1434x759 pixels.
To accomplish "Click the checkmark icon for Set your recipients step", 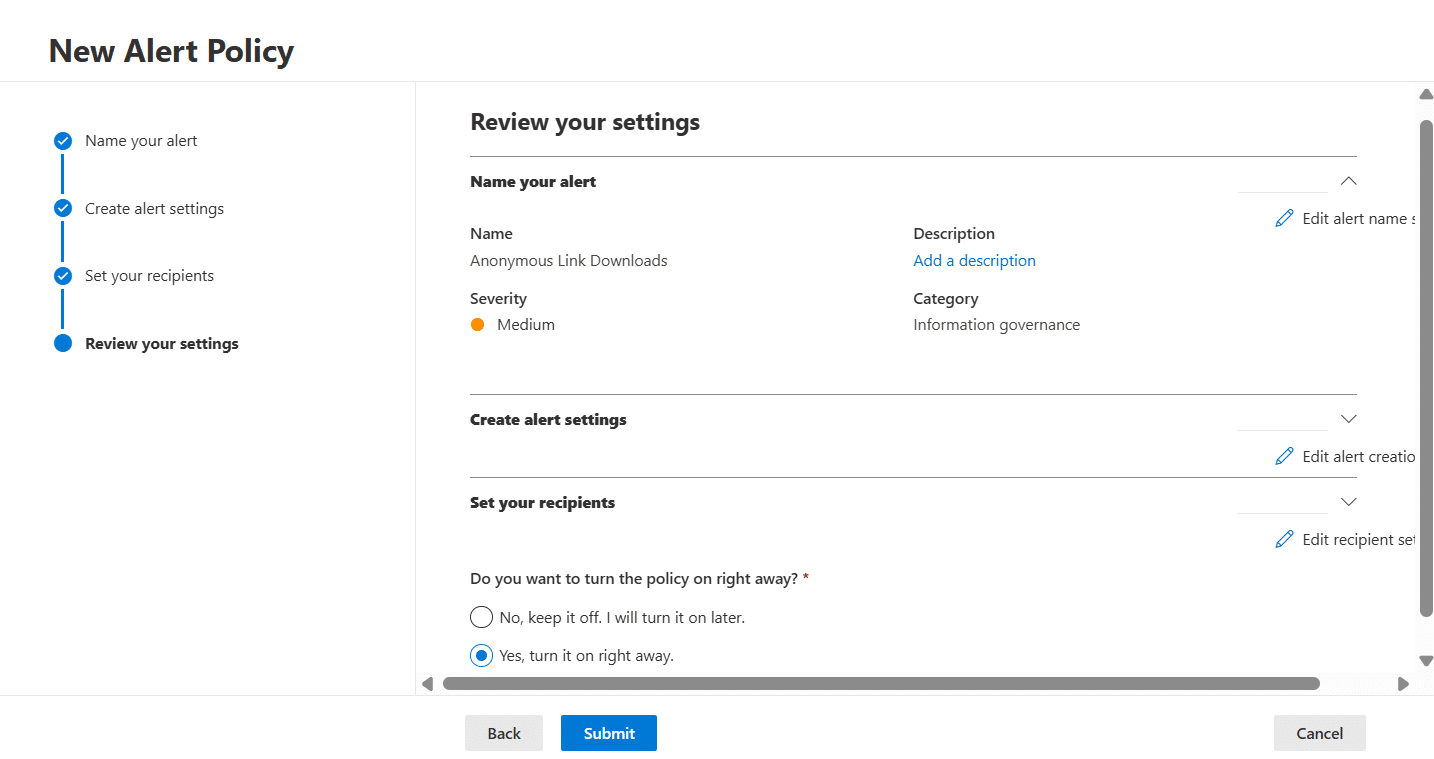I will pos(63,276).
